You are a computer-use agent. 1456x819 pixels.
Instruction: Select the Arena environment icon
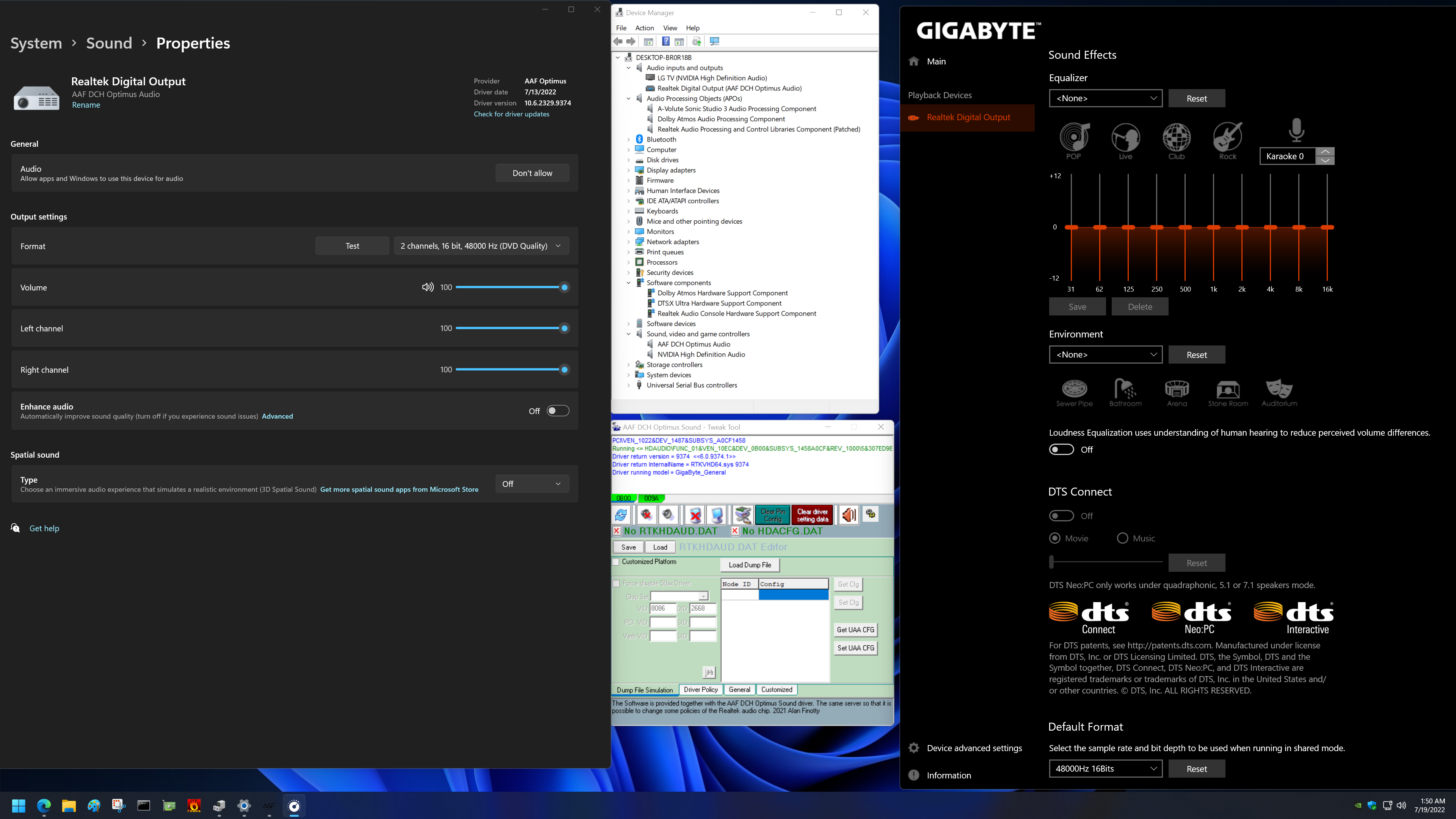(1177, 393)
